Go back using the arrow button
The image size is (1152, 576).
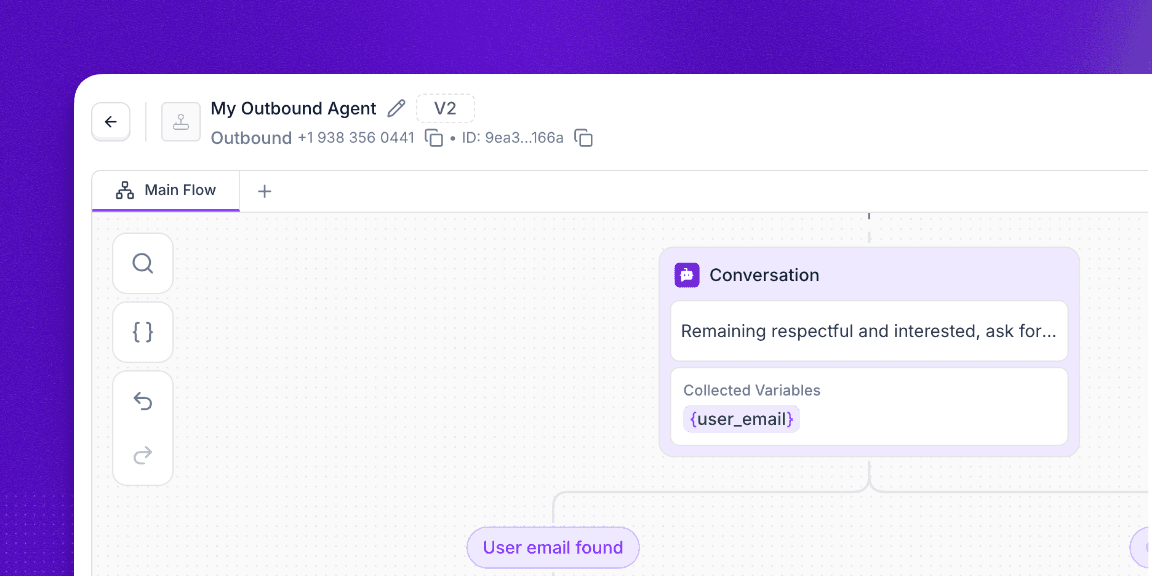111,122
